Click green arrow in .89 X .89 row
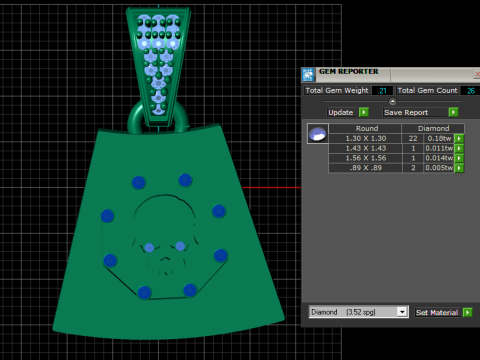Viewport: 480px width, 360px height. pos(459,168)
